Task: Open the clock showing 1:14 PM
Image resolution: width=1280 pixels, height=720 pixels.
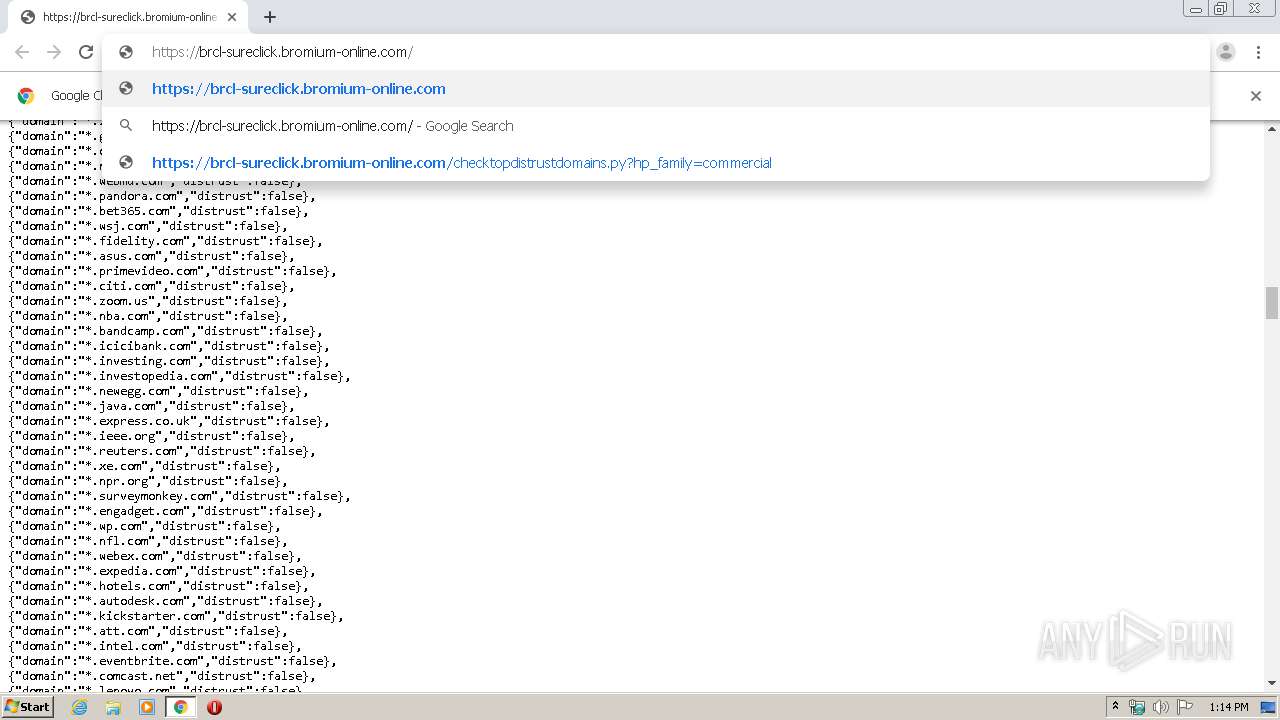Action: coord(1229,707)
